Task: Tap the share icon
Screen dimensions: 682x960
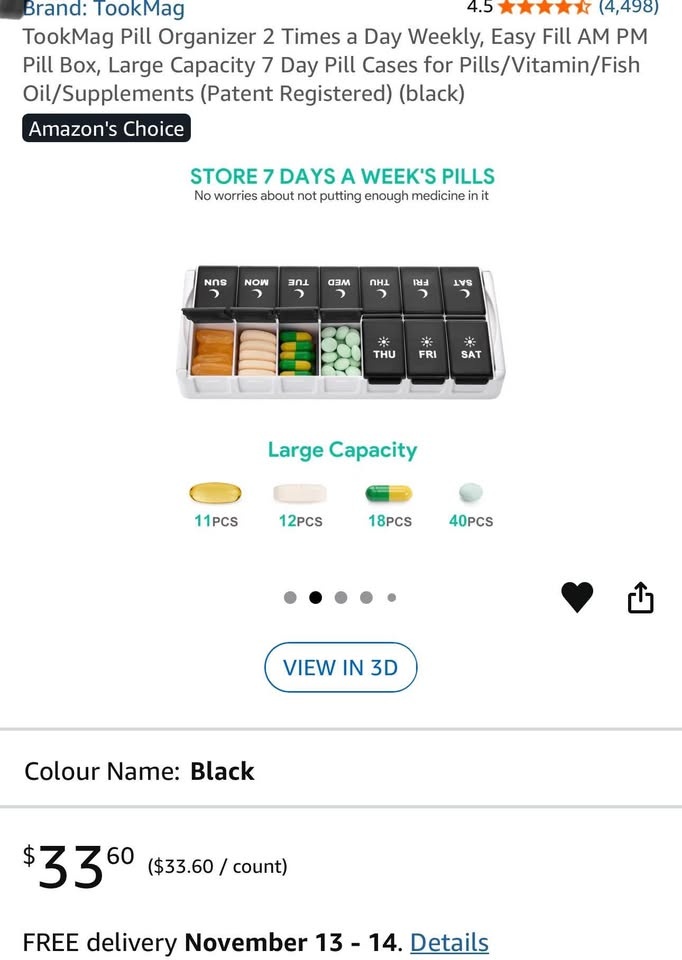Action: pyautogui.click(x=640, y=597)
